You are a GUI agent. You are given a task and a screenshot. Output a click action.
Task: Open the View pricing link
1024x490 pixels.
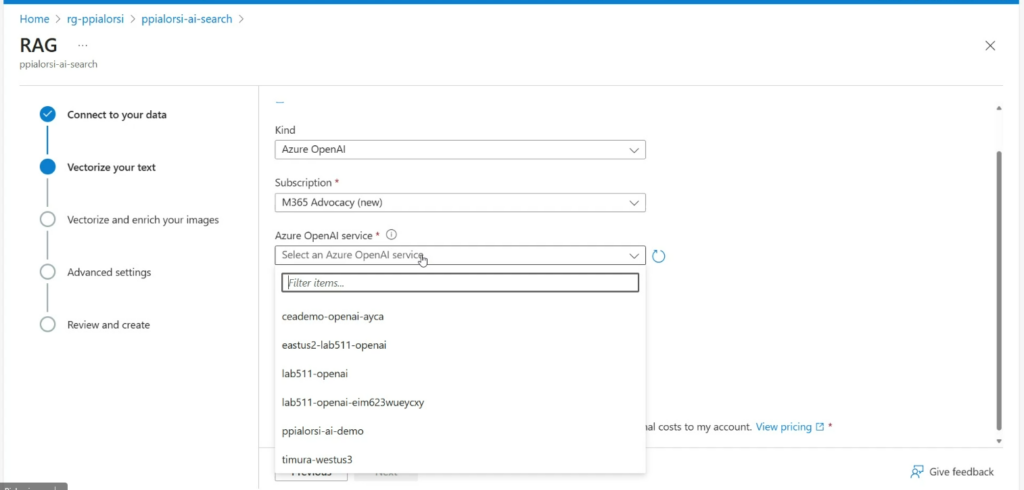point(783,427)
